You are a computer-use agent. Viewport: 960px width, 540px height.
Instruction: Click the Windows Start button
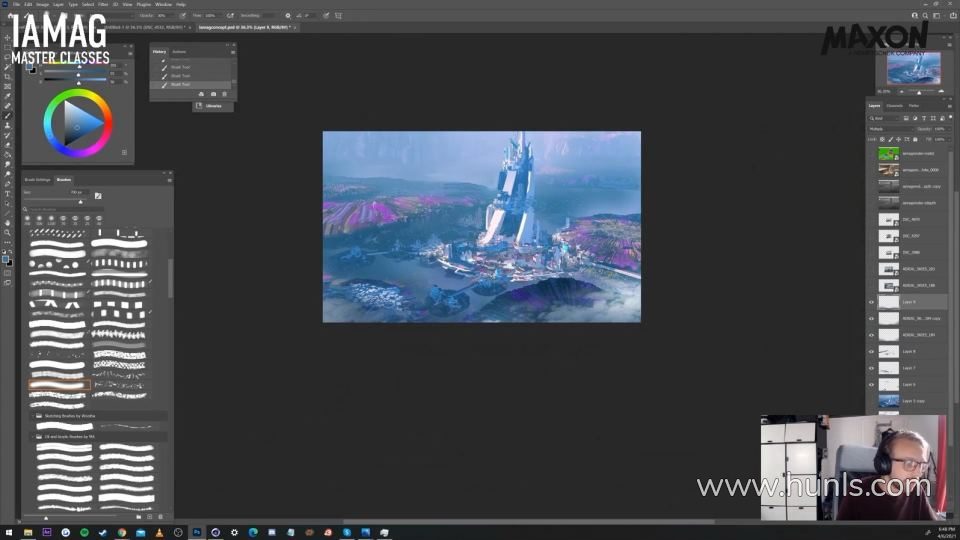(x=9, y=533)
